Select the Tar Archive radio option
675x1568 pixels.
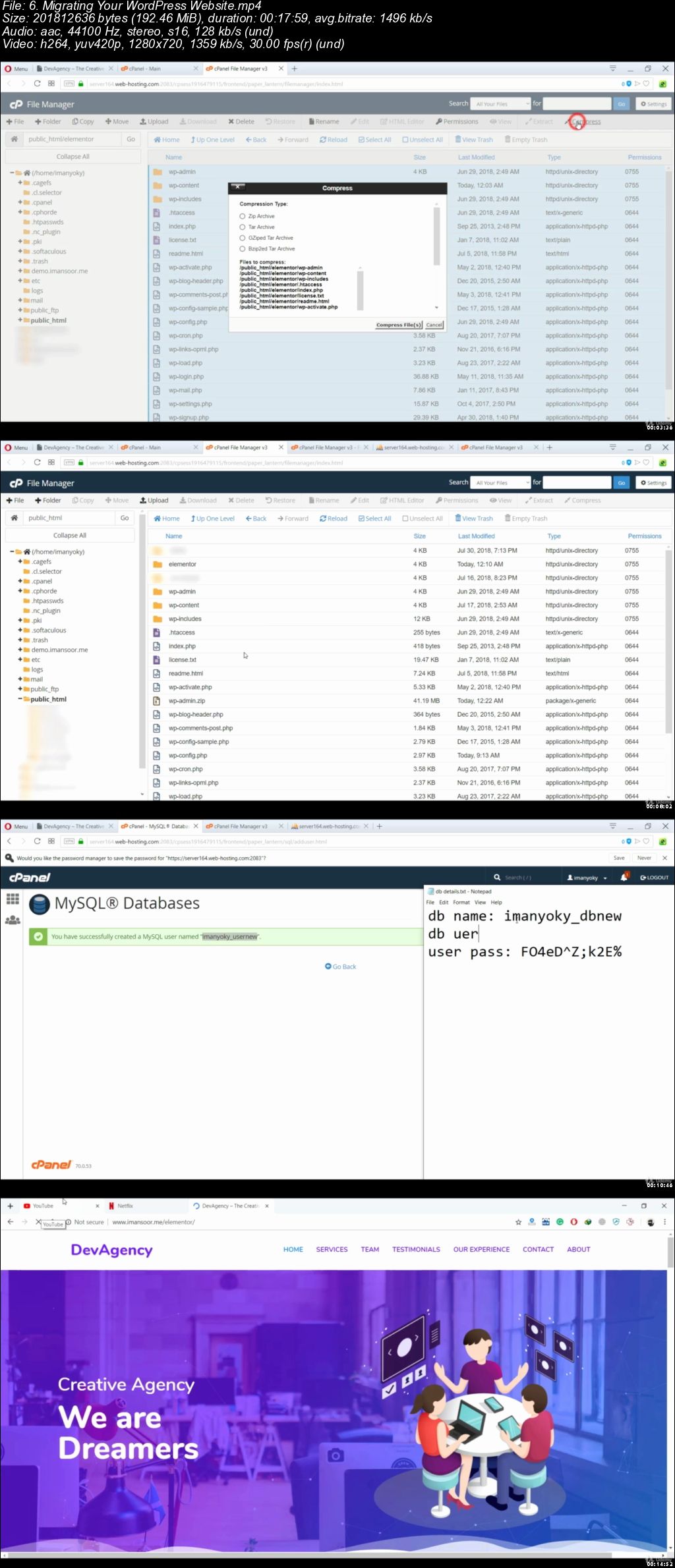243,227
